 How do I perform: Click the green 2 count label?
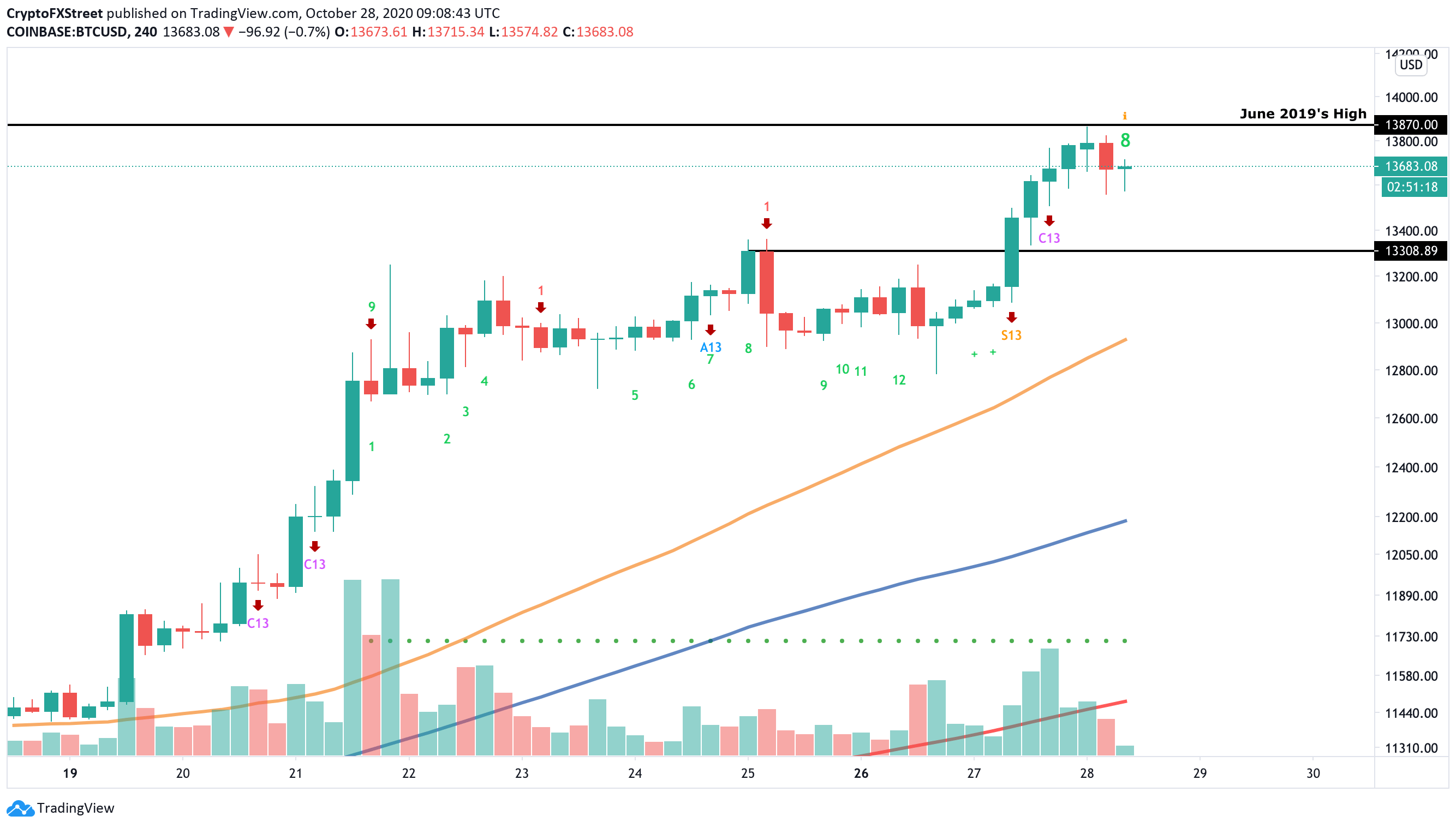click(x=446, y=439)
